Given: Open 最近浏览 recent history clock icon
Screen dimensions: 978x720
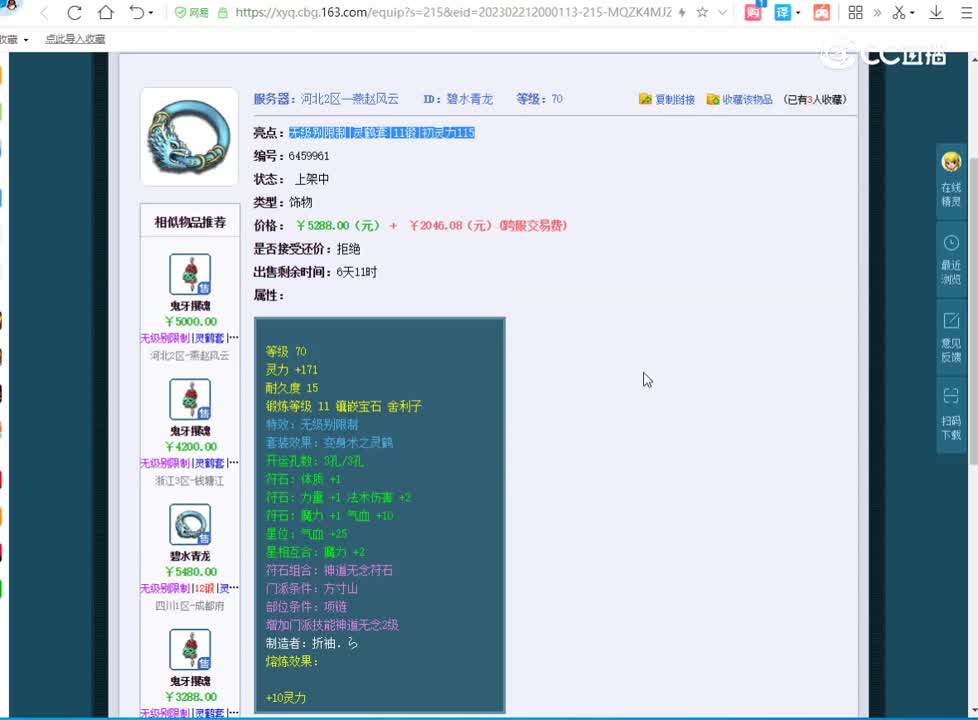Looking at the screenshot, I should pyautogui.click(x=951, y=243).
